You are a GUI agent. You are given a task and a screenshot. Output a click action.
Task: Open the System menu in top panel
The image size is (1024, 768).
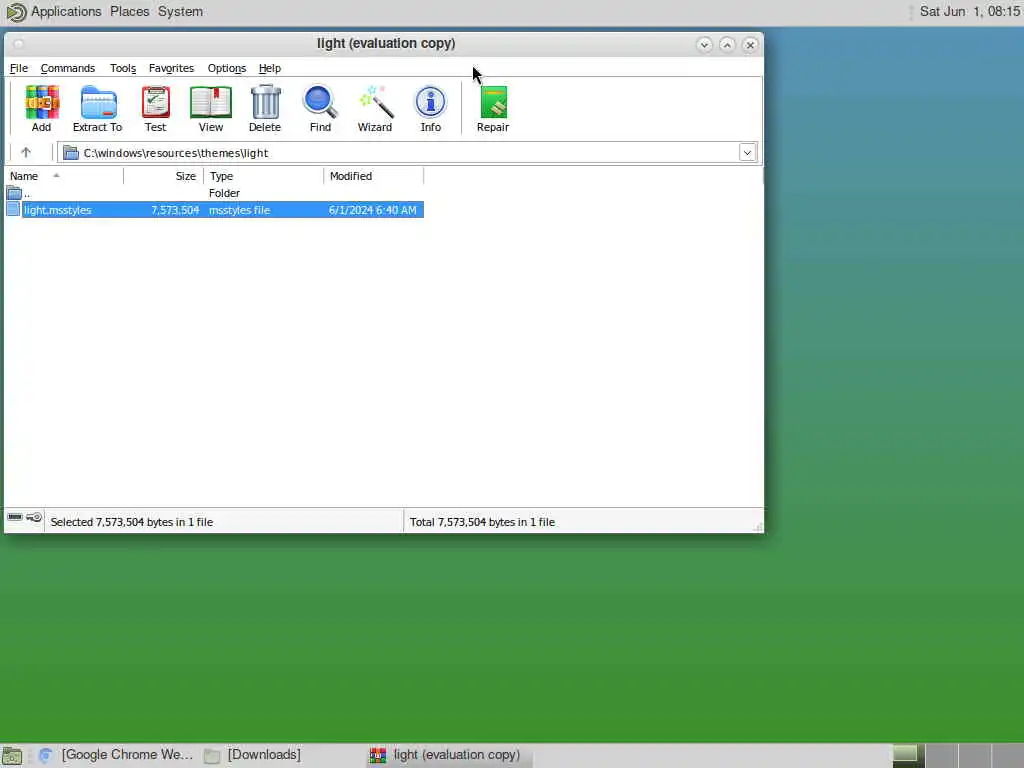coord(180,12)
